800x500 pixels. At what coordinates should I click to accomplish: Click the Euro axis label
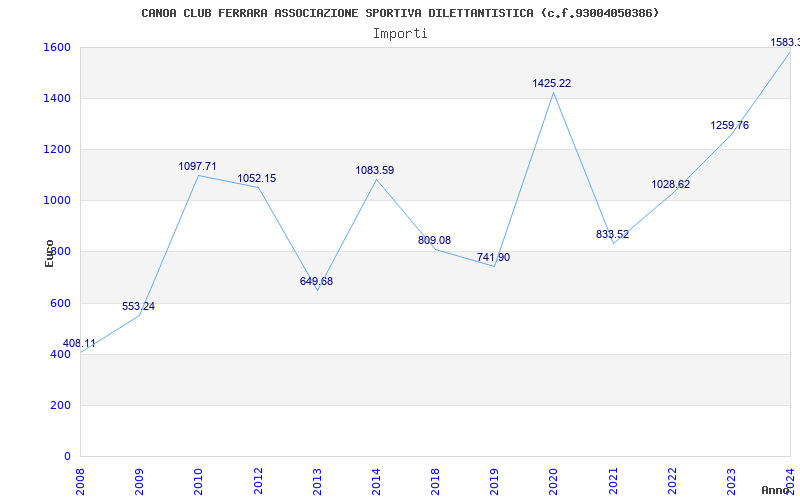pyautogui.click(x=49, y=254)
